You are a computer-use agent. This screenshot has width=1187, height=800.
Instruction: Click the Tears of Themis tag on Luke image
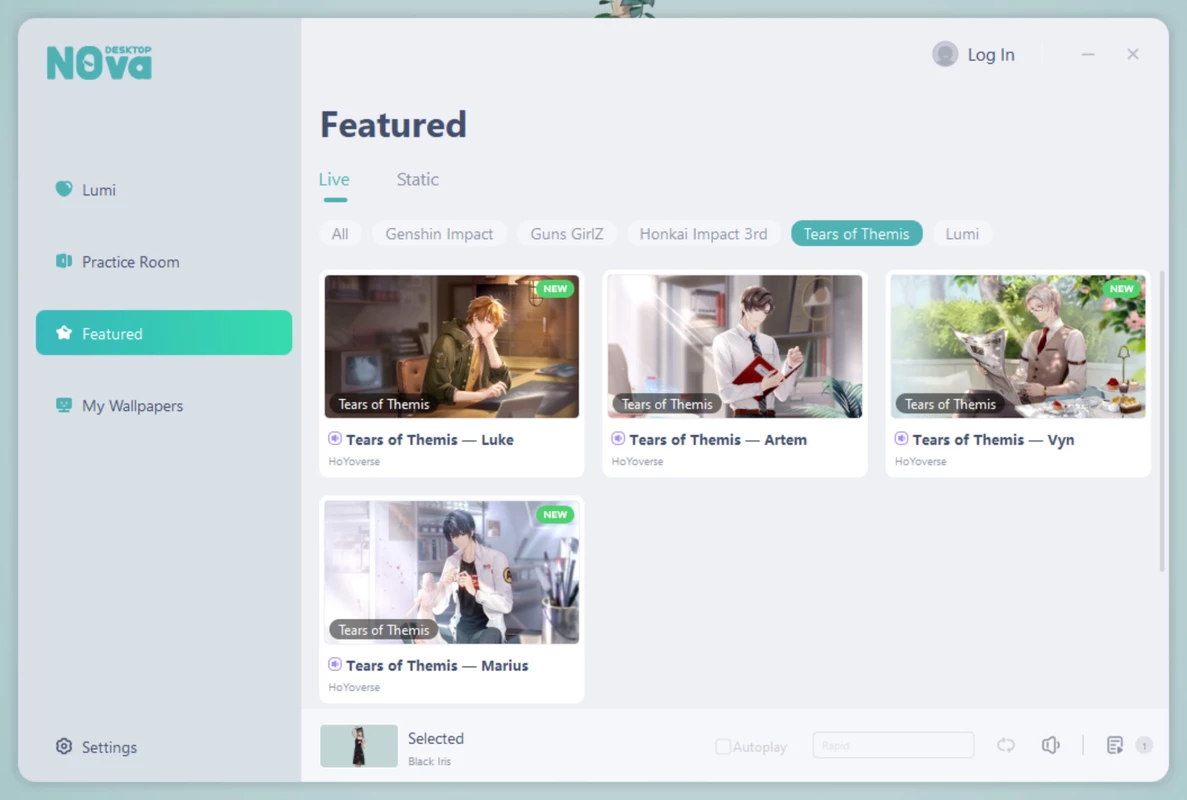(x=384, y=404)
